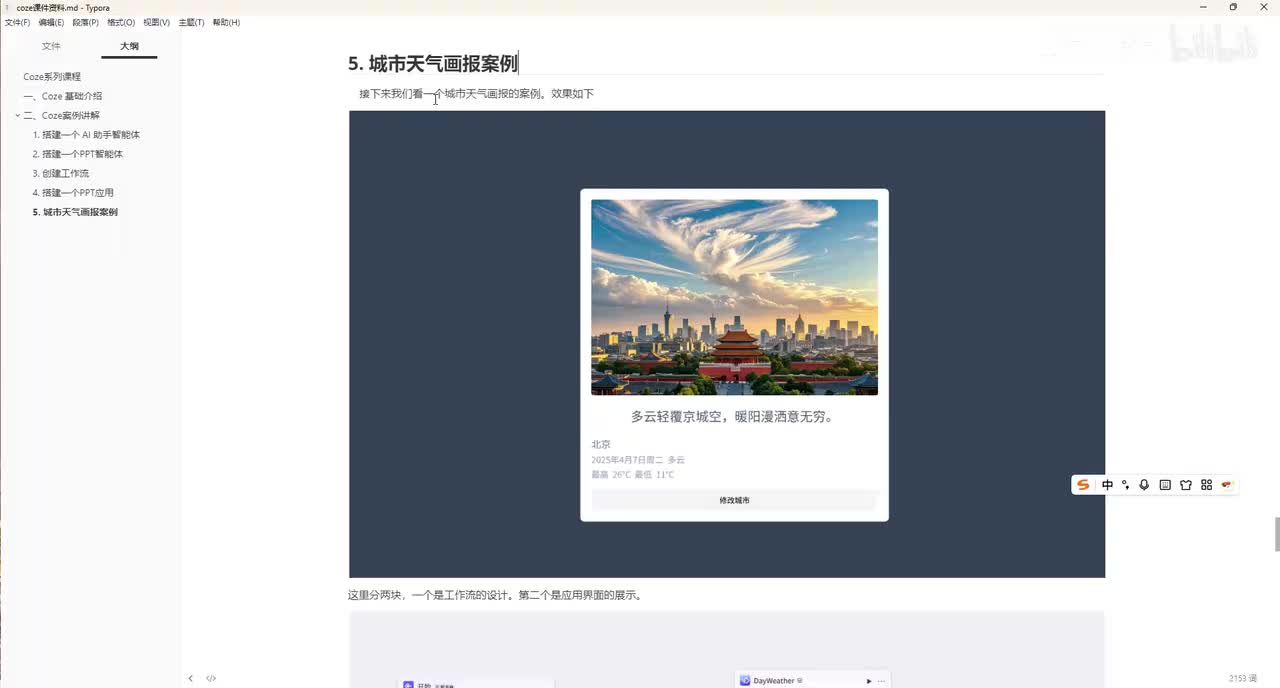Click the Sogou mascot icon at toolbar end

pyautogui.click(x=1227, y=485)
